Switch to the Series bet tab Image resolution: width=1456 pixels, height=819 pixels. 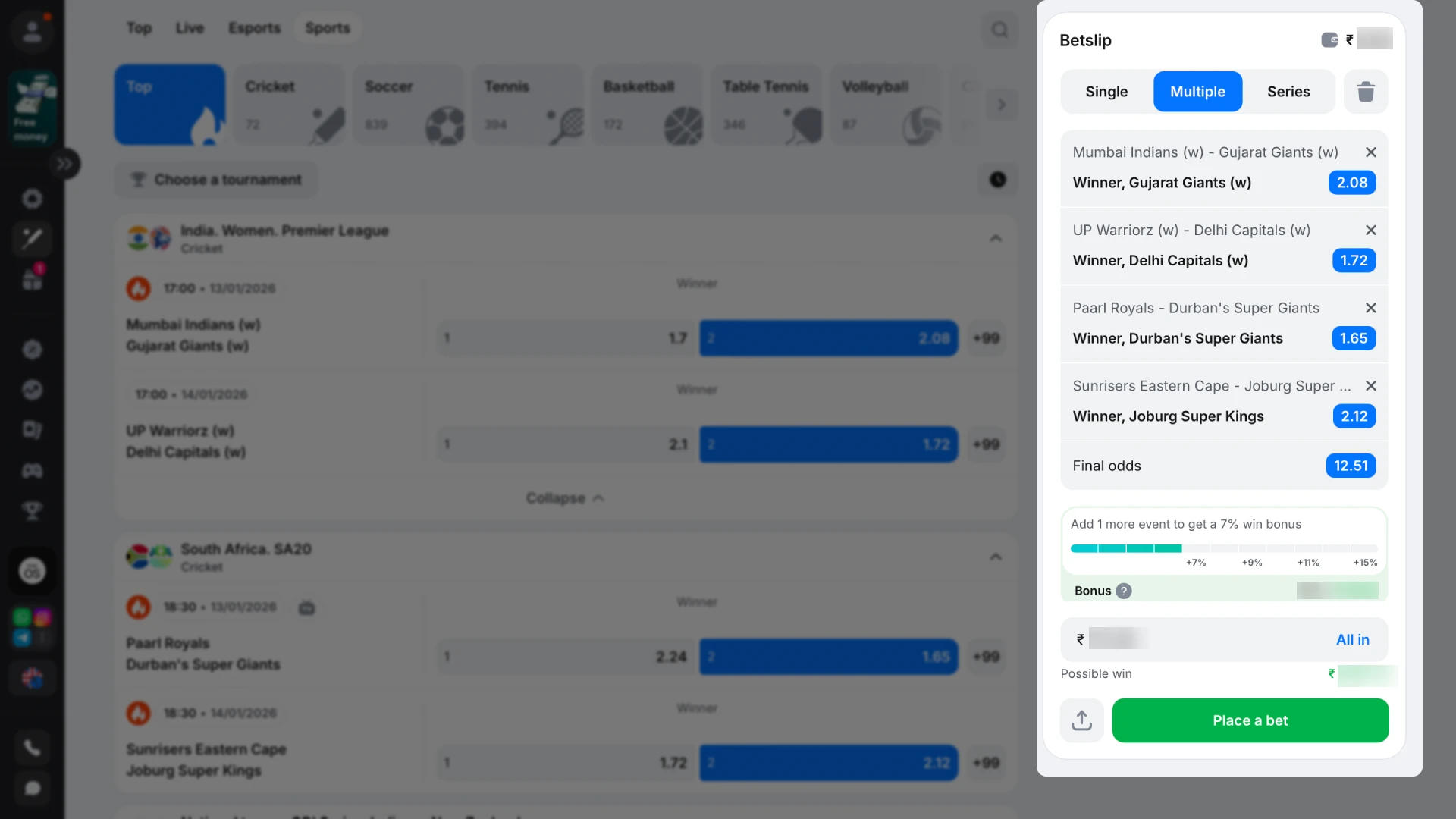pos(1288,92)
